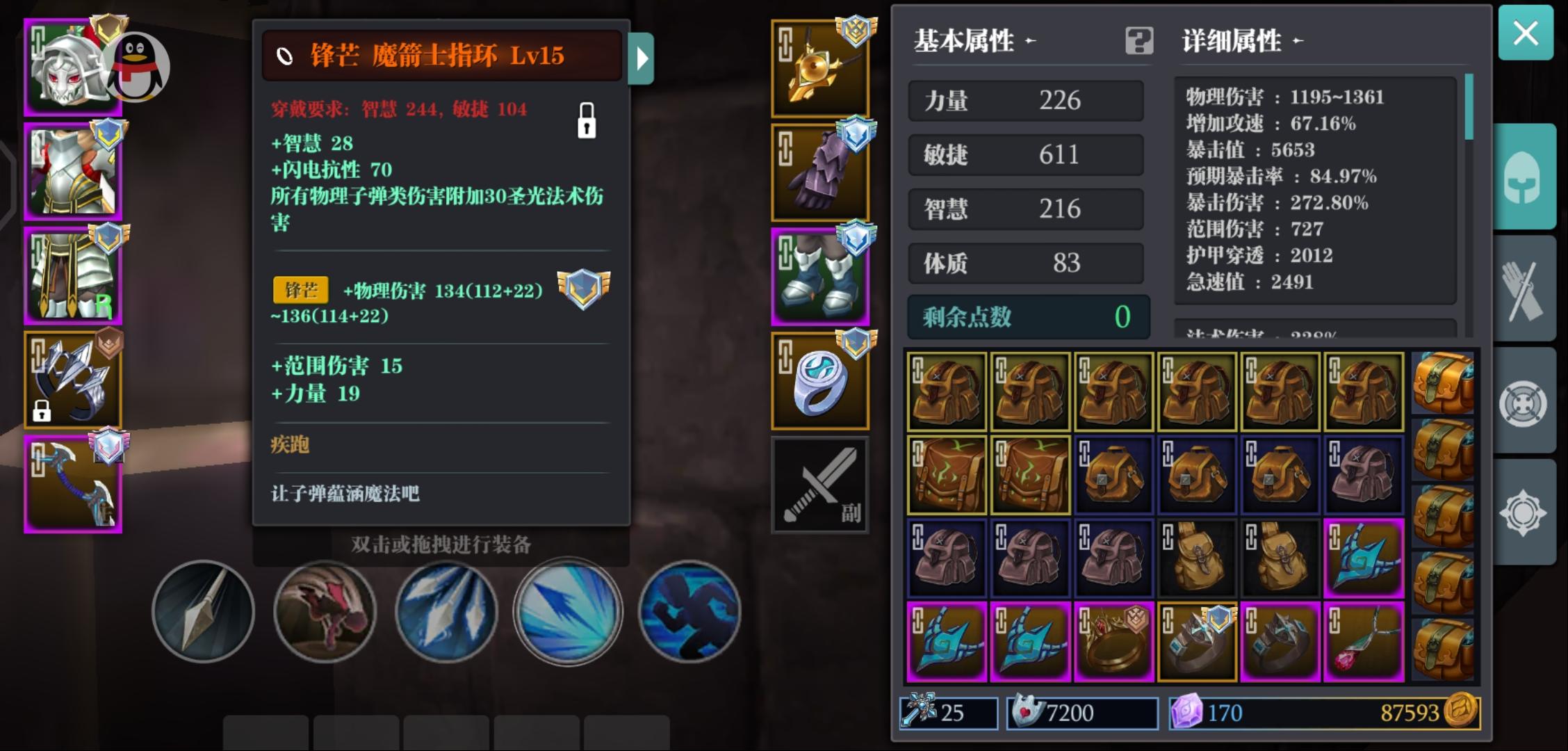
Task: Activate the triple ice arrows skill
Action: point(446,611)
